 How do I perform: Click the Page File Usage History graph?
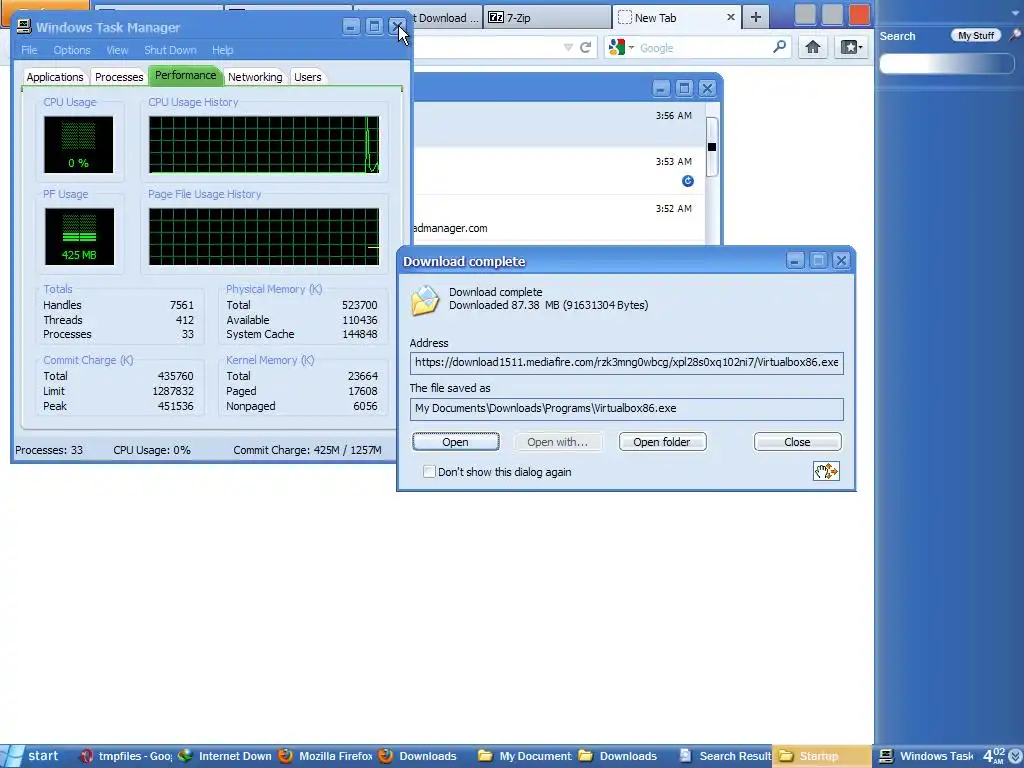click(264, 236)
